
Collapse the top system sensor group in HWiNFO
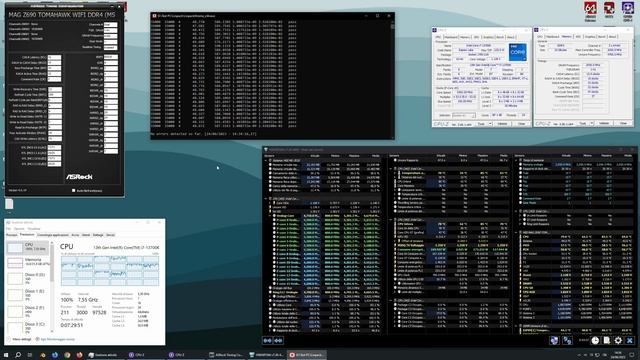click(266, 160)
